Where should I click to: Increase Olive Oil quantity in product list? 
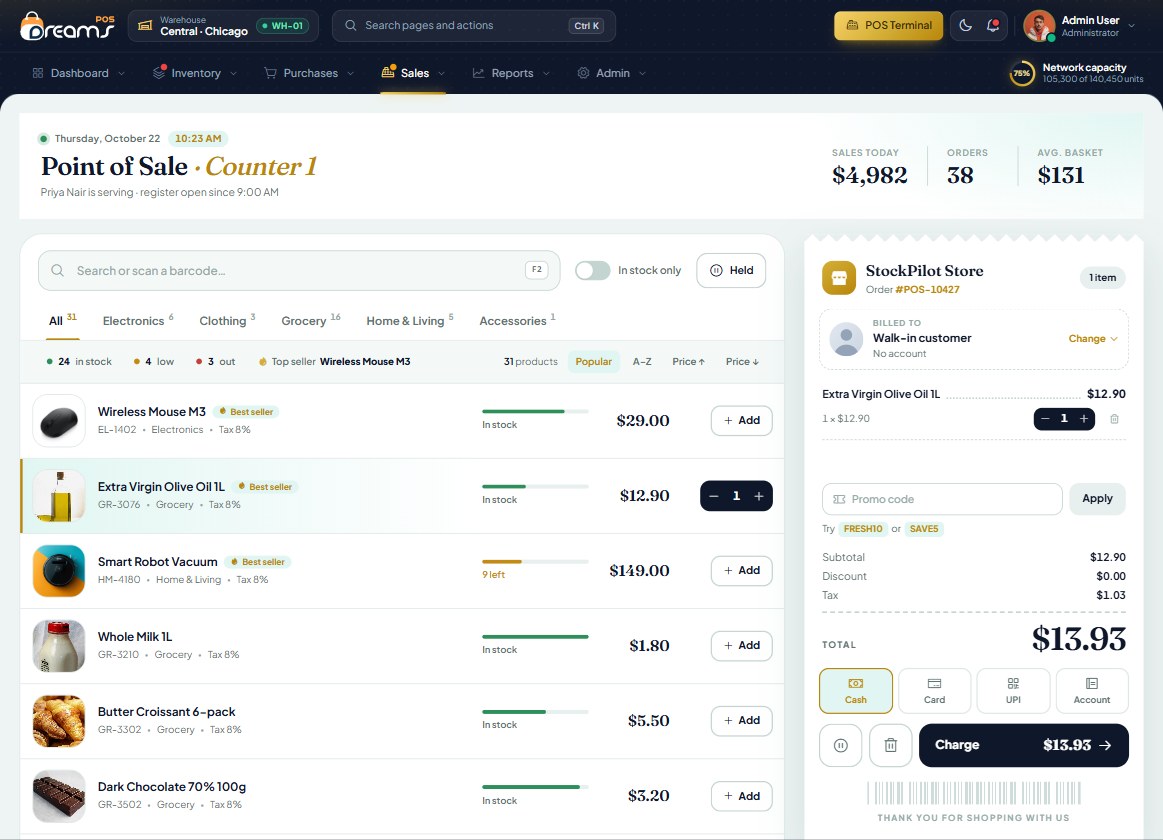pyautogui.click(x=759, y=496)
